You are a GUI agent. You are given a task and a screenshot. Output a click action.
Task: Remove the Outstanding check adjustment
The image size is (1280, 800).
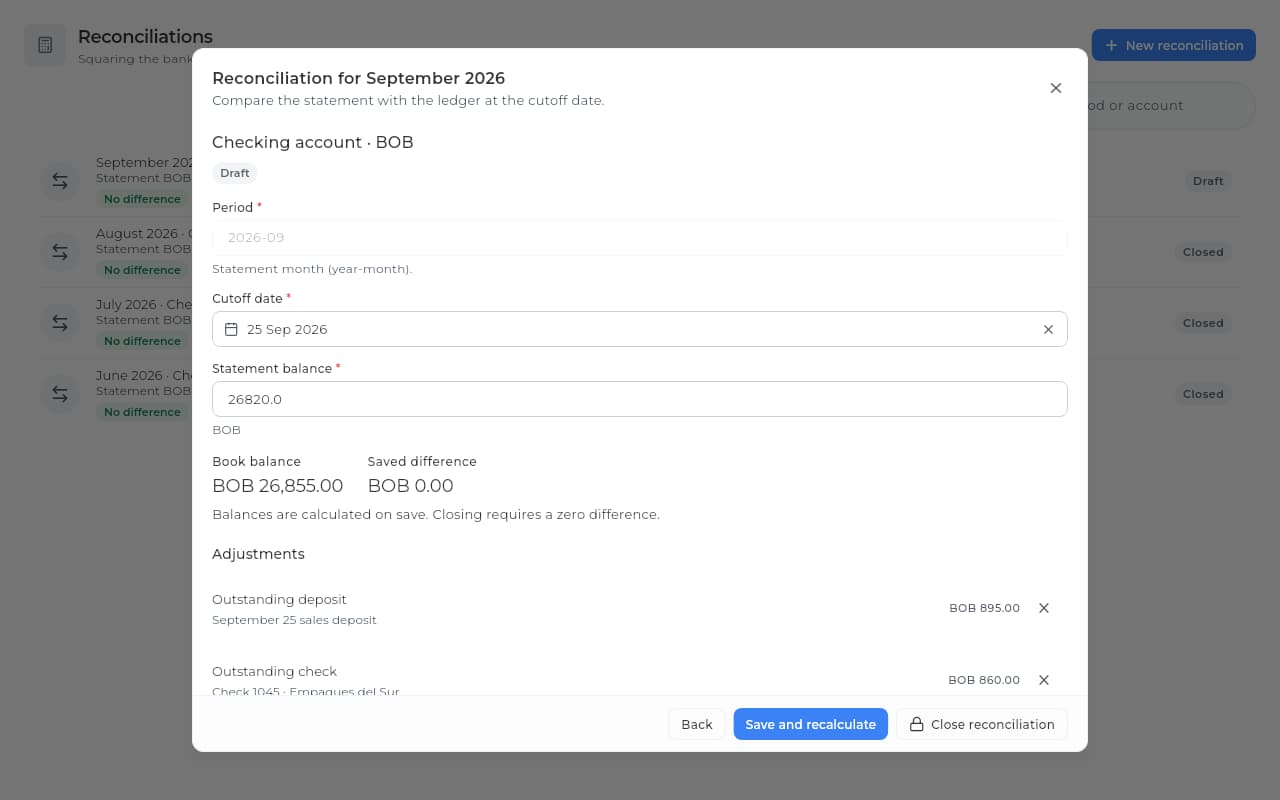[x=1043, y=680]
